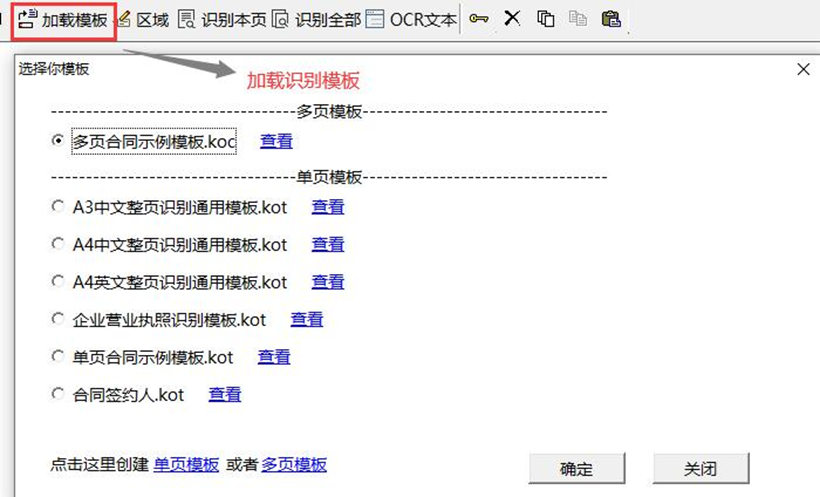820x497 pixels.
Task: Click the greyed-out duplicate pages icon
Action: [x=578, y=19]
